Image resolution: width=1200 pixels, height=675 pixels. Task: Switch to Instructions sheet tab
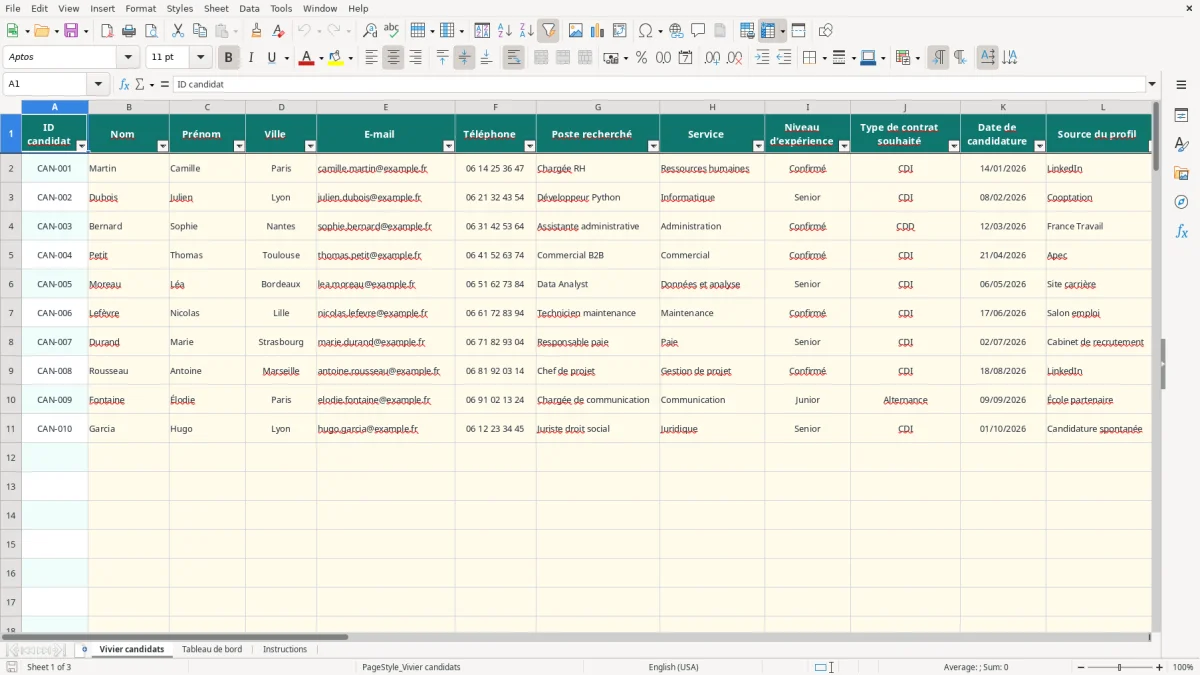click(285, 650)
